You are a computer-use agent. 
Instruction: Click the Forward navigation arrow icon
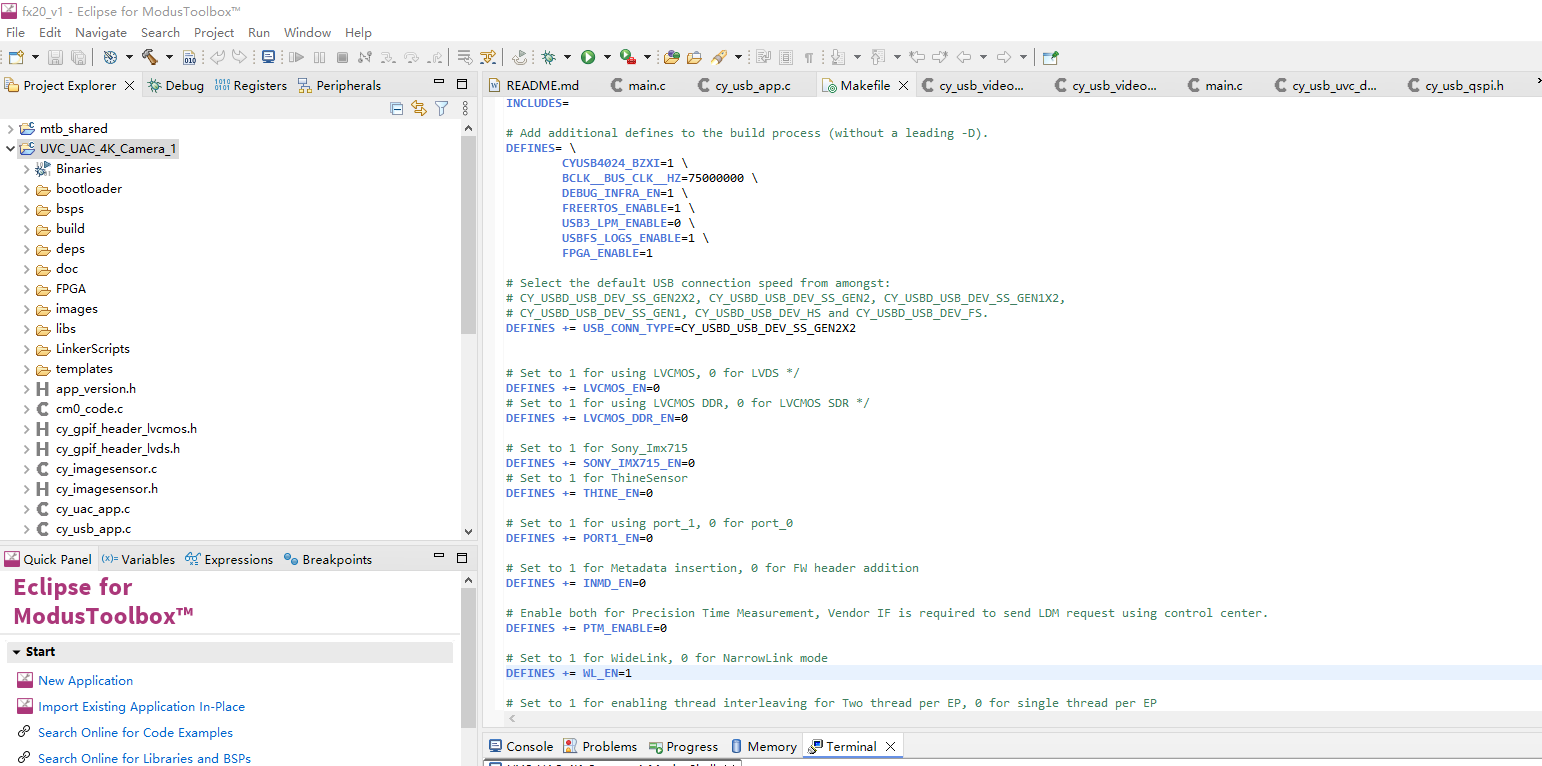coord(1004,57)
